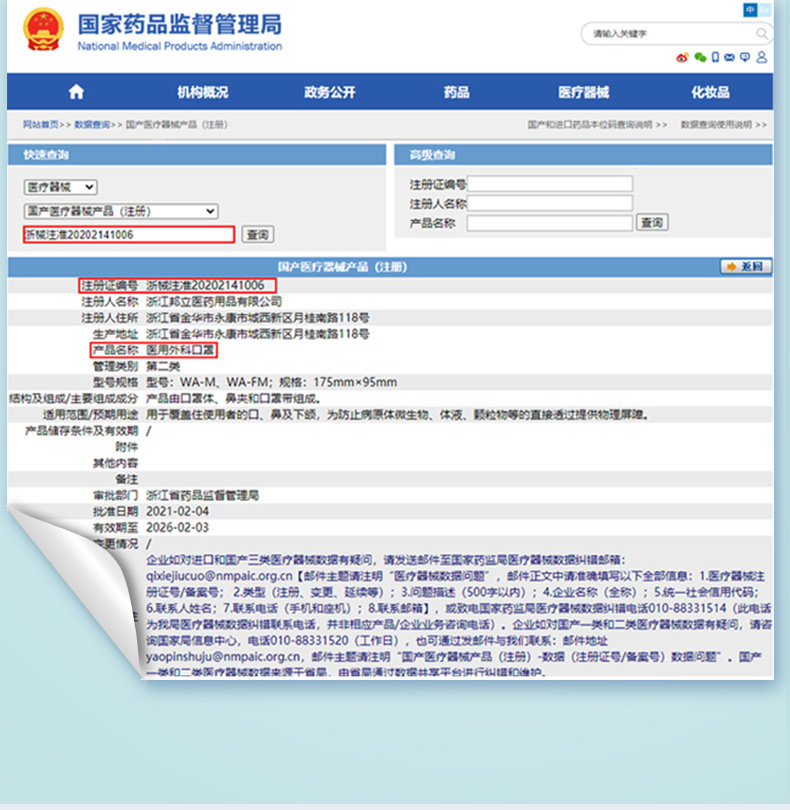Open the 医疗器械 navigation menu
Viewport: 790px width, 810px height.
click(583, 92)
